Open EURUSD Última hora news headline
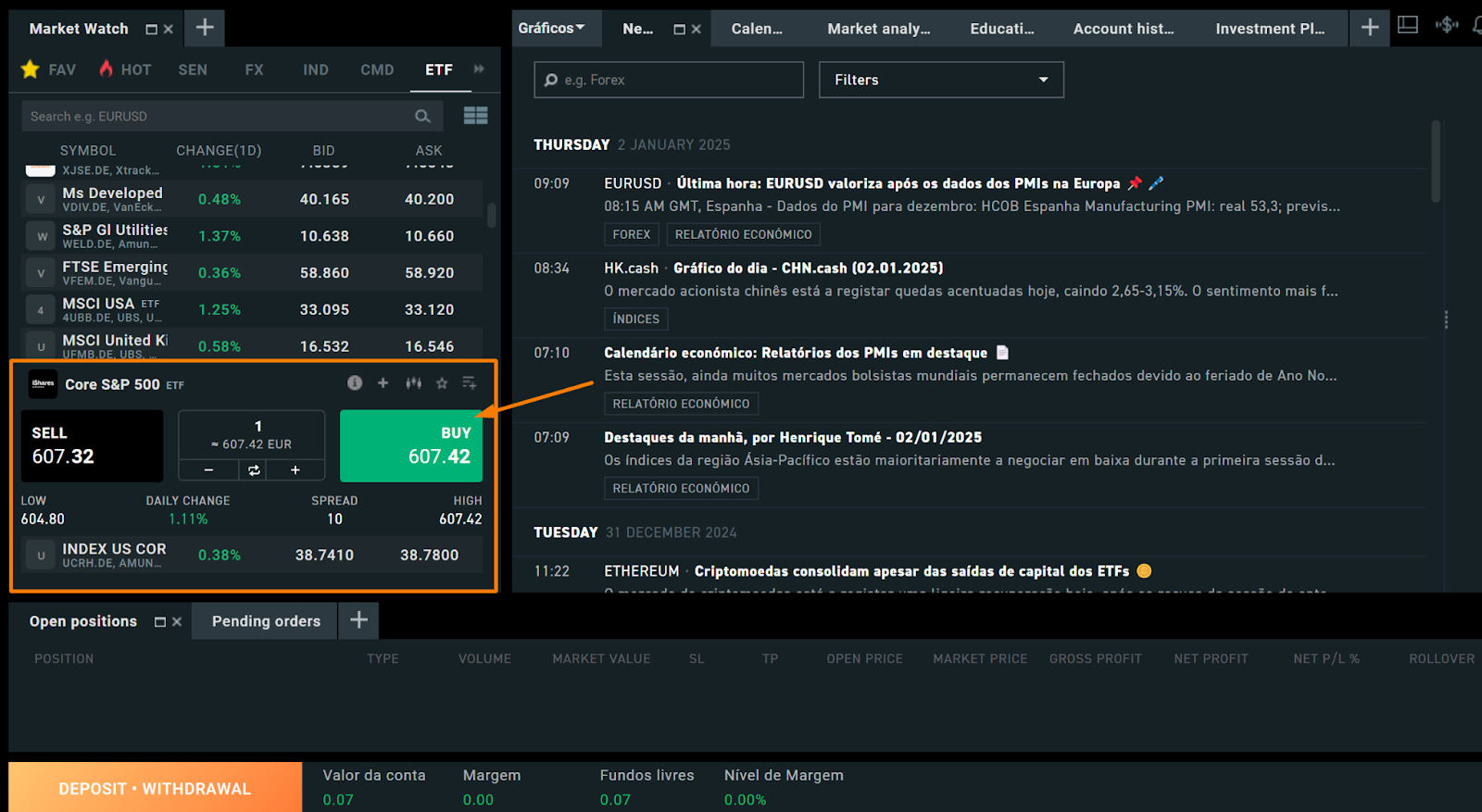The width and height of the screenshot is (1482, 812). click(x=898, y=183)
